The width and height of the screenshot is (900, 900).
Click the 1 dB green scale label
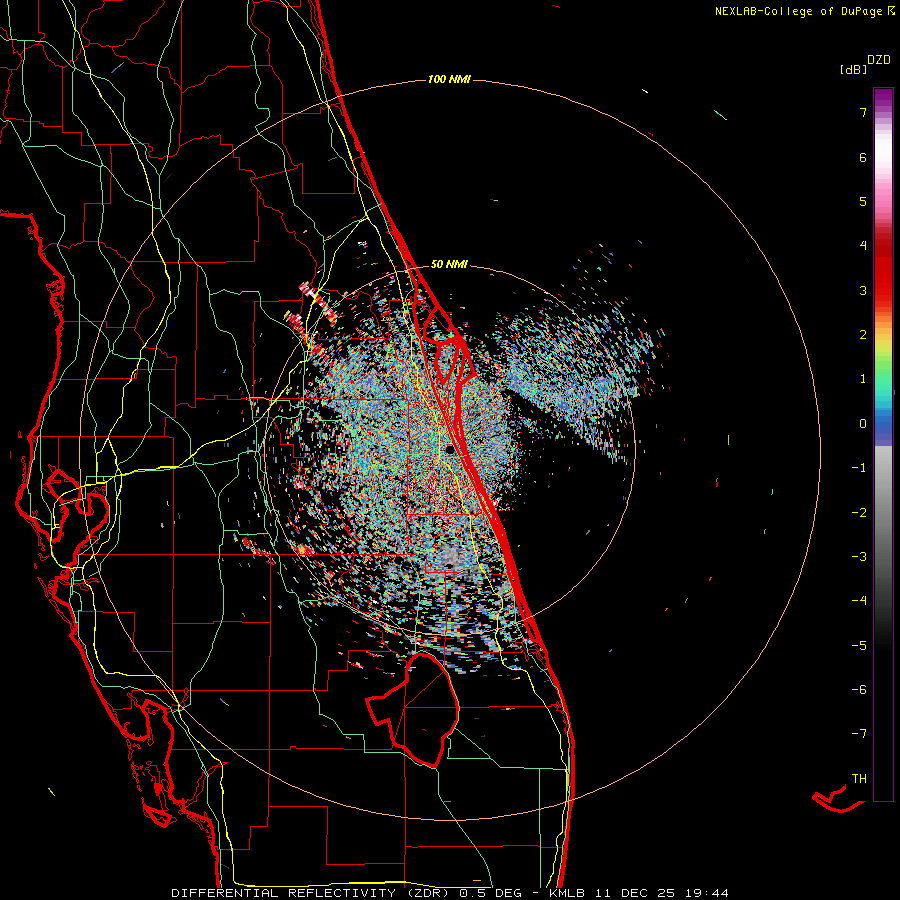click(x=863, y=379)
